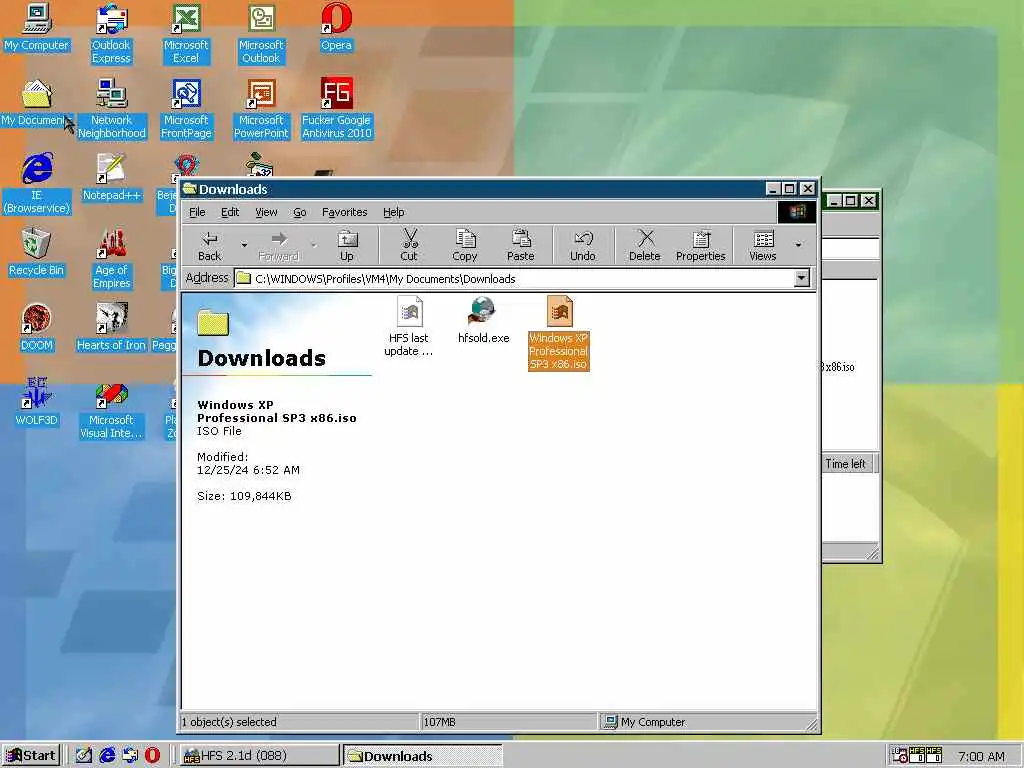
Task: Open Edit menu
Action: point(230,212)
